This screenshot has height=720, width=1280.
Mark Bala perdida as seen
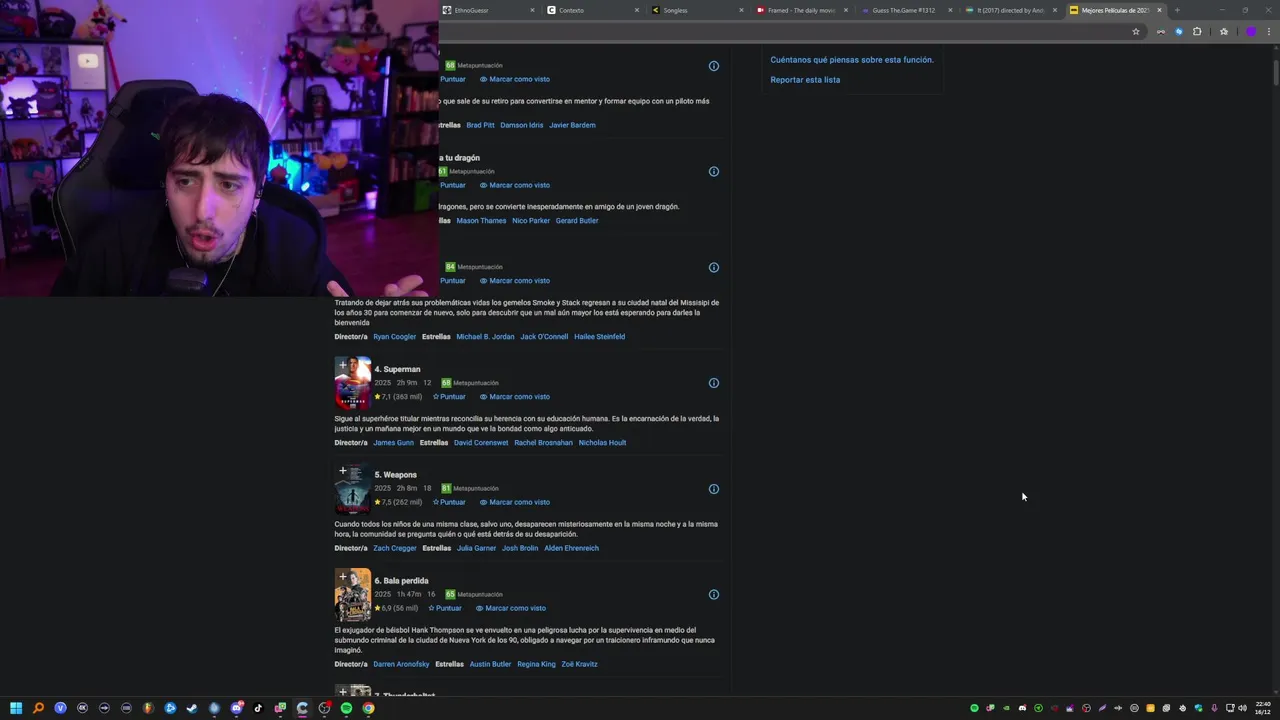pos(511,608)
